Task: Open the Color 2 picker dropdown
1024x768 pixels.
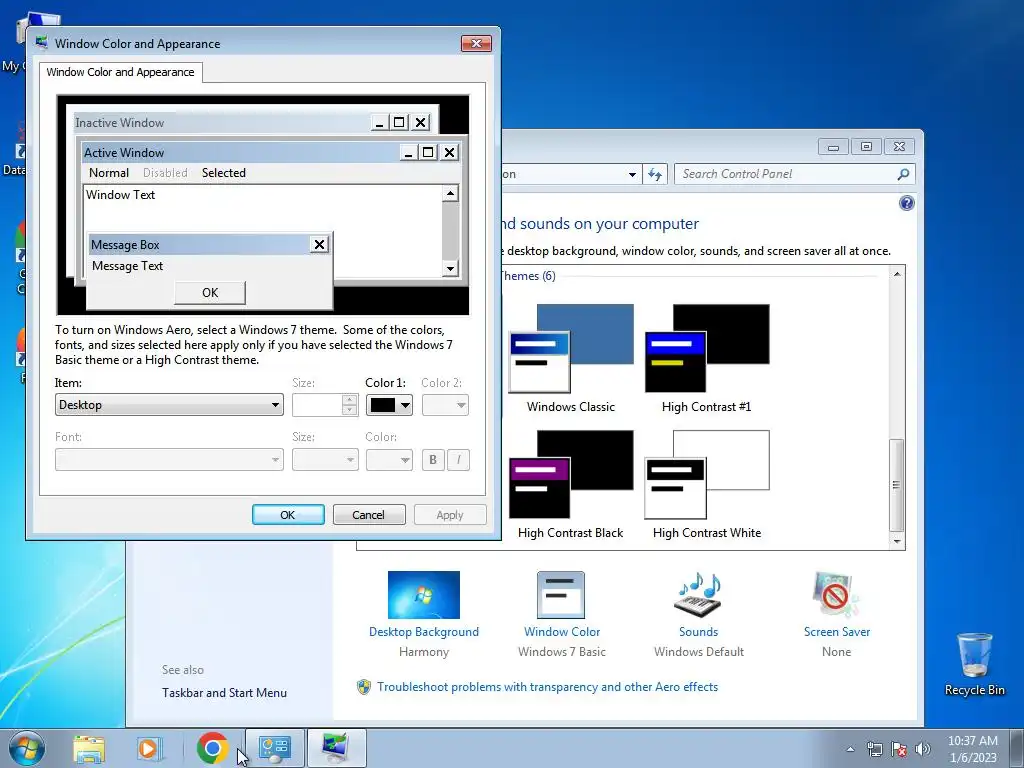Action: point(445,405)
